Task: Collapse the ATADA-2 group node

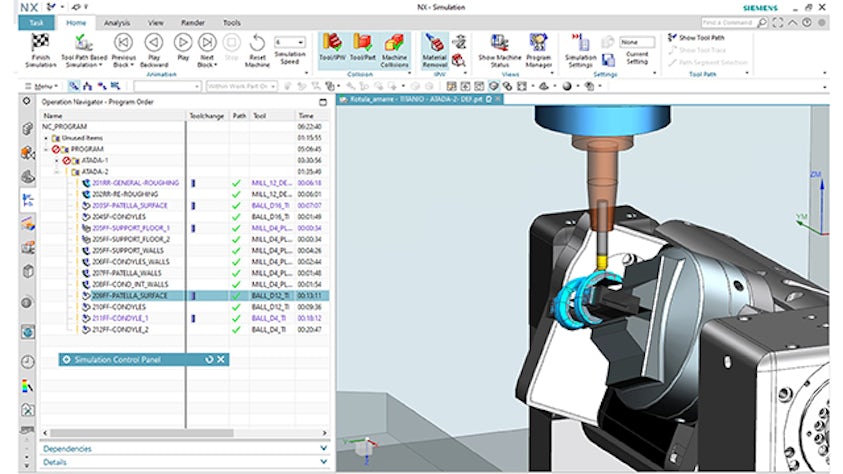Action: pyautogui.click(x=57, y=171)
